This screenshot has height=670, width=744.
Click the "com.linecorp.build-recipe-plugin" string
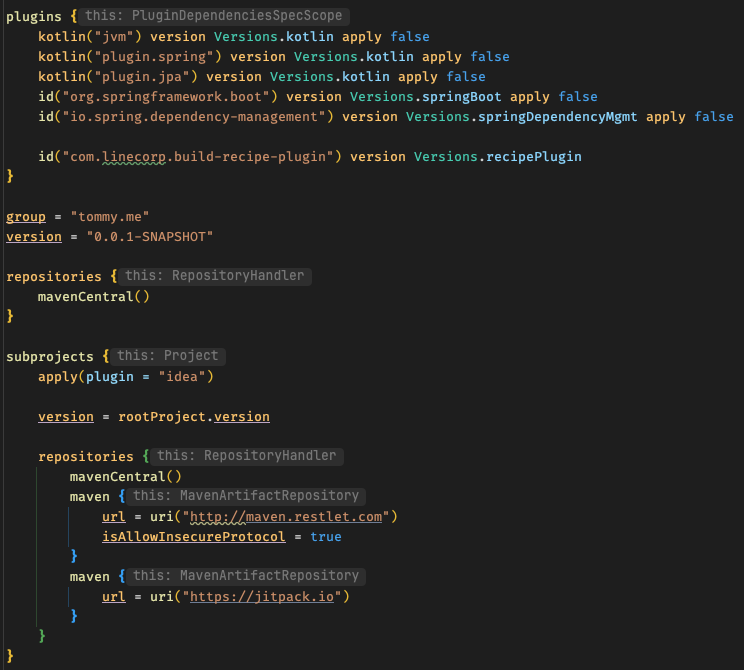pyautogui.click(x=197, y=157)
